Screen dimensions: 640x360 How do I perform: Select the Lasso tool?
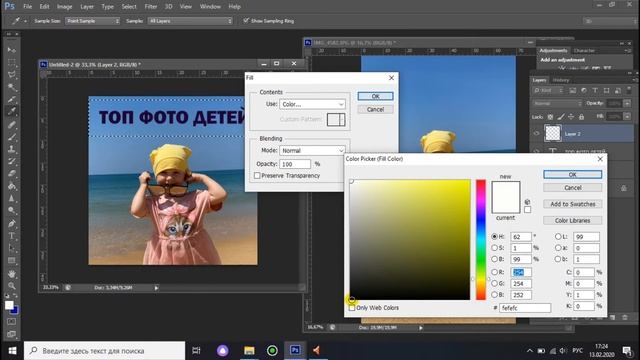pyautogui.click(x=12, y=75)
